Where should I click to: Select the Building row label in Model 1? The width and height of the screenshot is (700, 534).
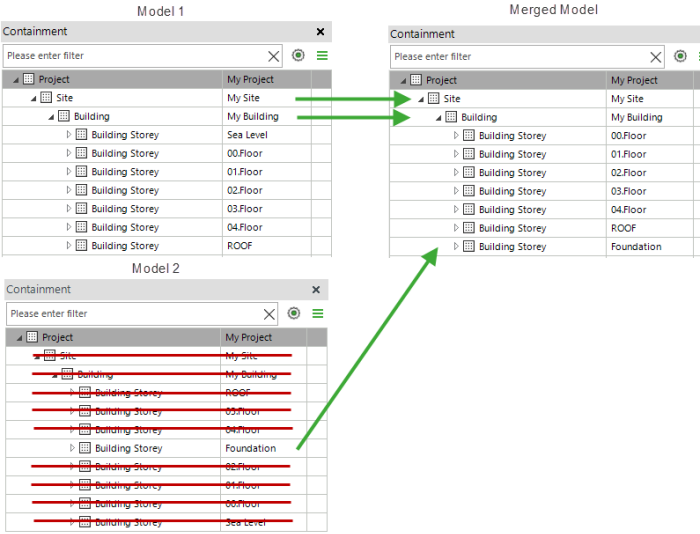92,117
